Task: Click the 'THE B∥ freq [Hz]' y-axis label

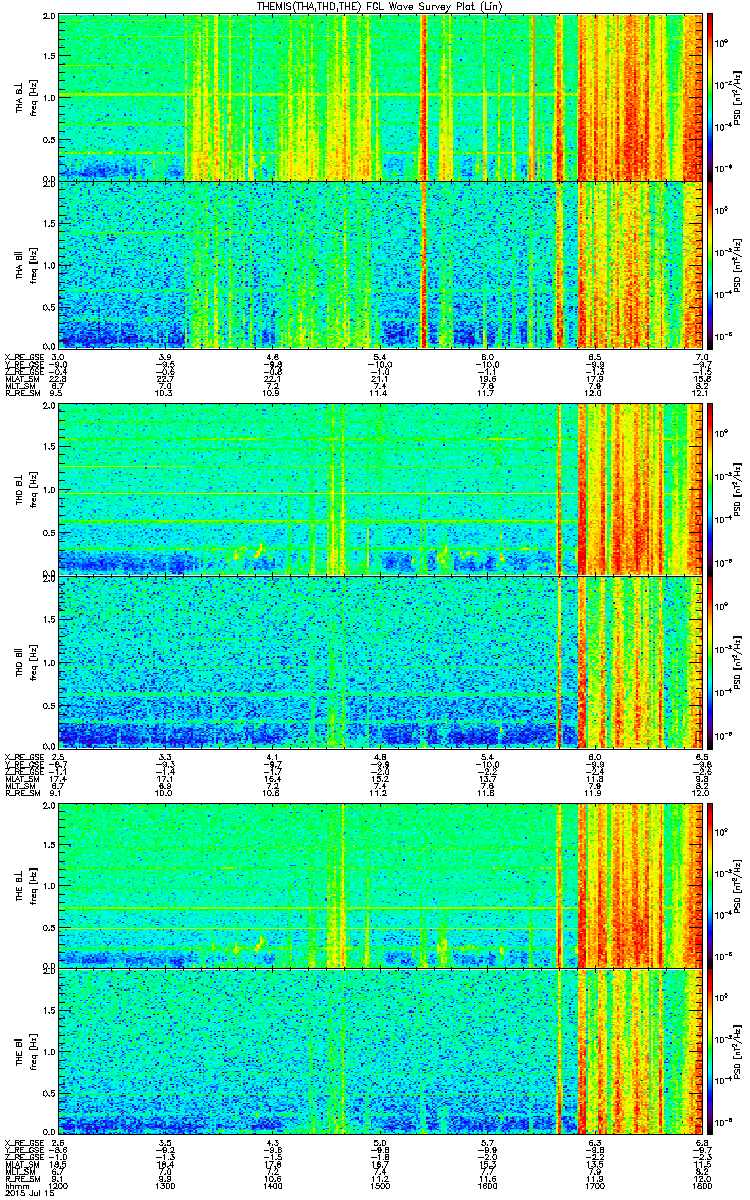Action: [25, 1053]
